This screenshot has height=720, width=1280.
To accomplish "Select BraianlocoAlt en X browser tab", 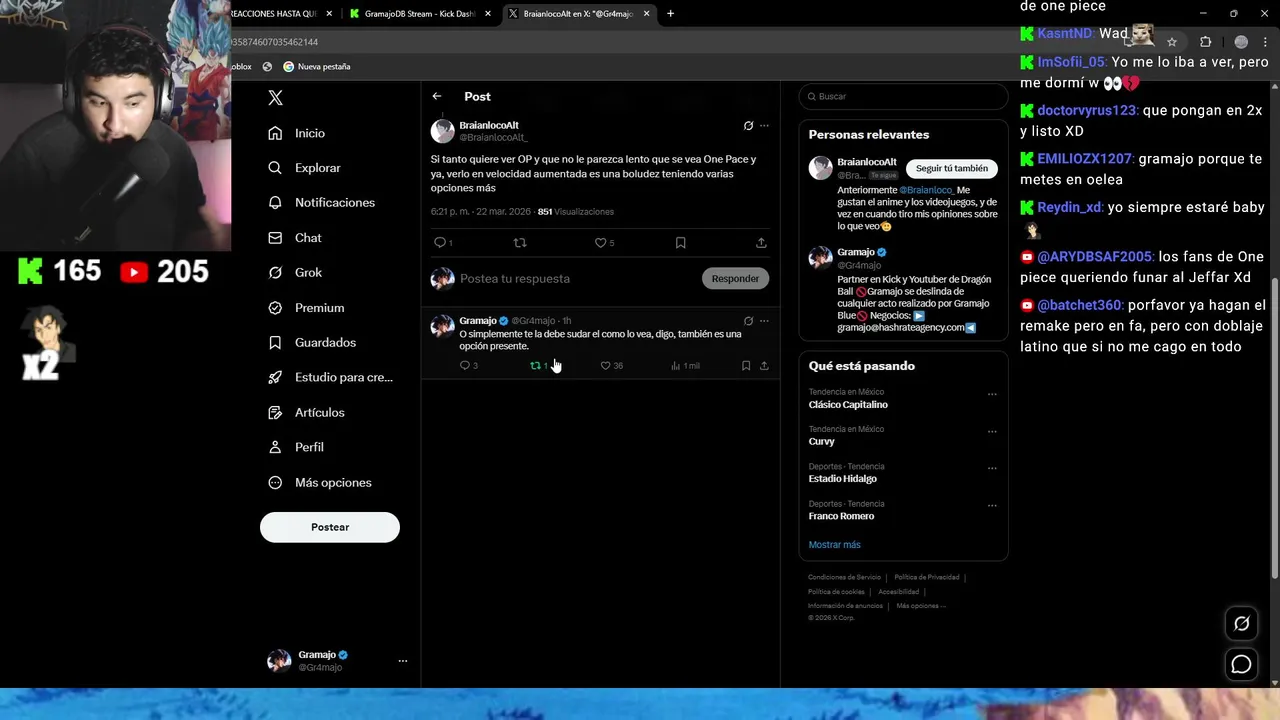I will coord(578,14).
